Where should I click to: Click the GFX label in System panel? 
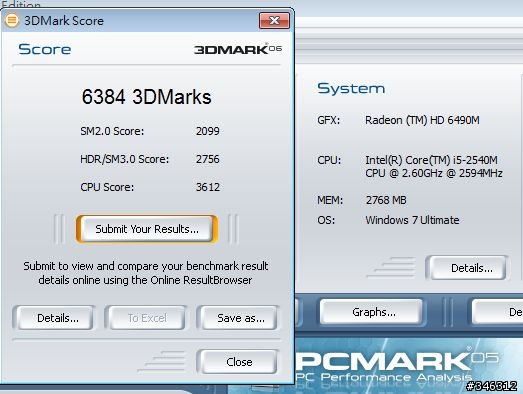coord(329,120)
